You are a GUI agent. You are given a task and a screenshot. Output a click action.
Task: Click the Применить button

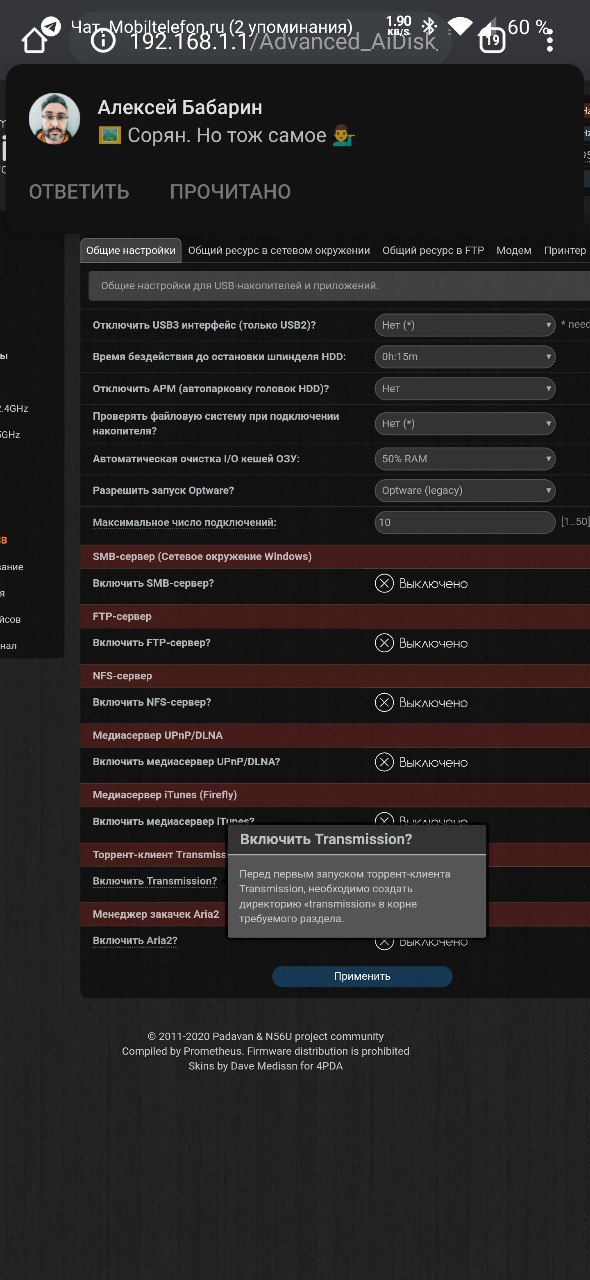point(362,976)
